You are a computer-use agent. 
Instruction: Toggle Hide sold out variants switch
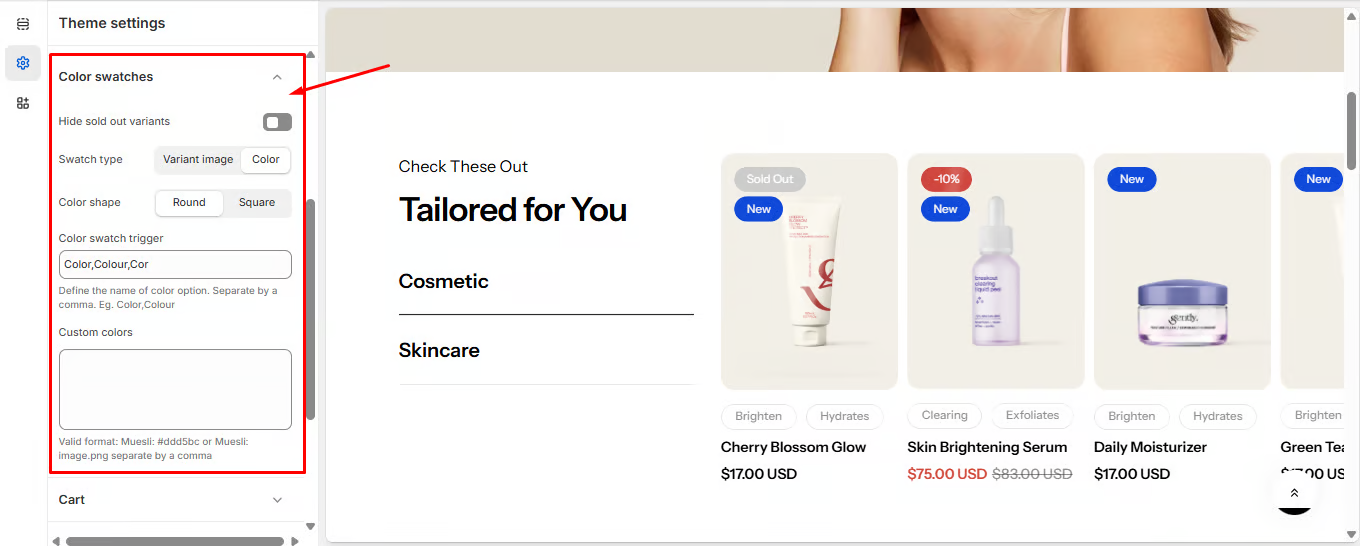pos(277,122)
